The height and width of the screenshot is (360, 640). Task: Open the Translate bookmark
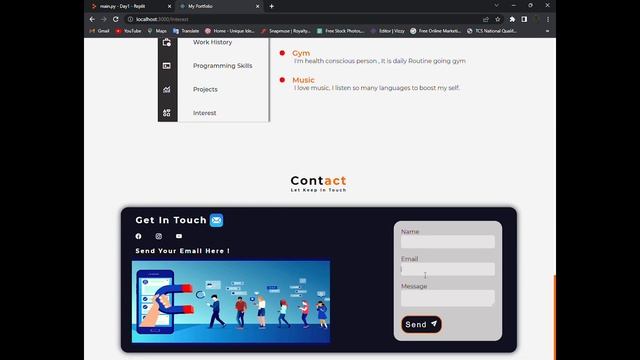click(186, 31)
